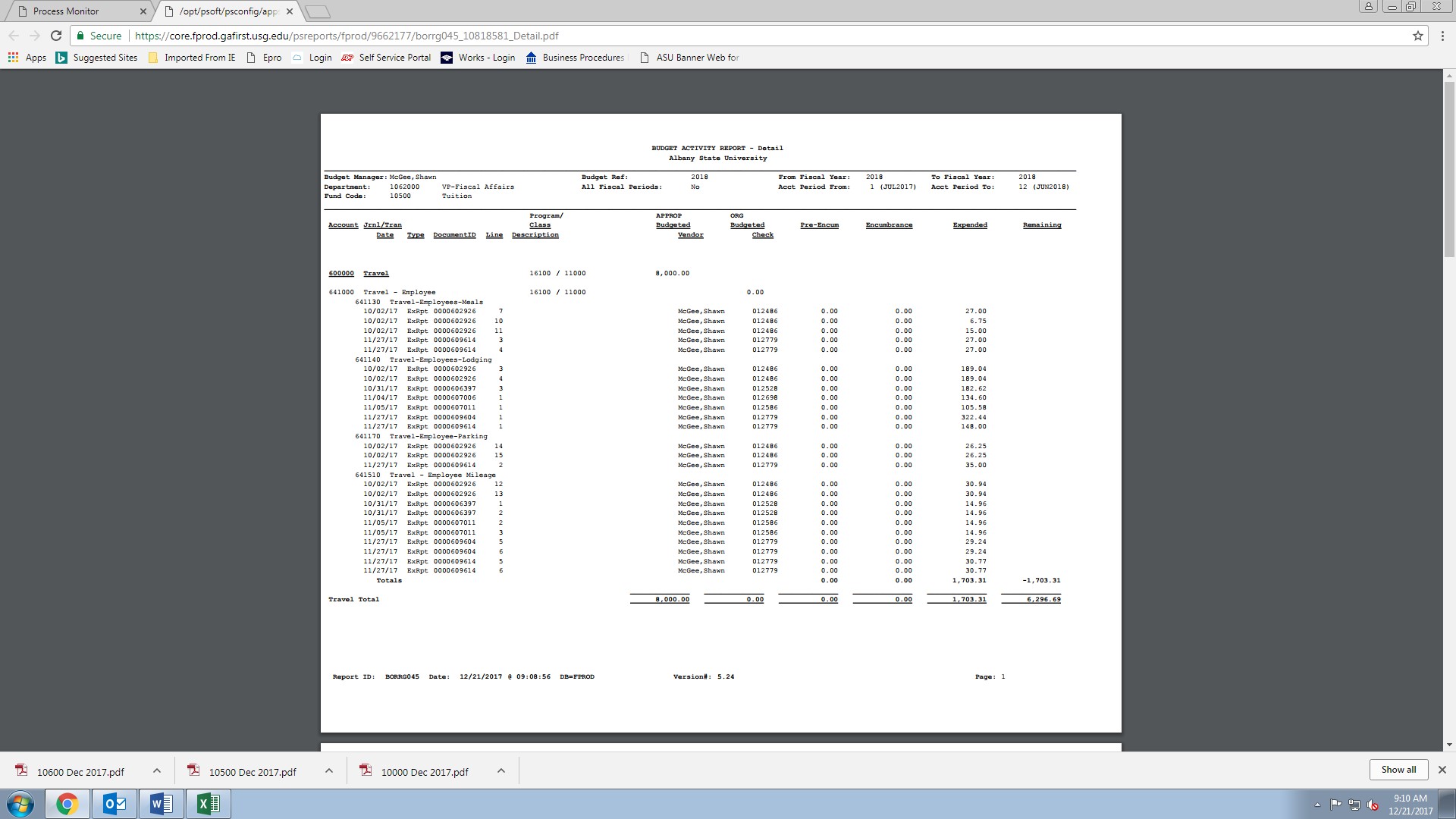Open ASU Banner Web bookmark
Viewport: 1456px width, 819px height.
(689, 58)
